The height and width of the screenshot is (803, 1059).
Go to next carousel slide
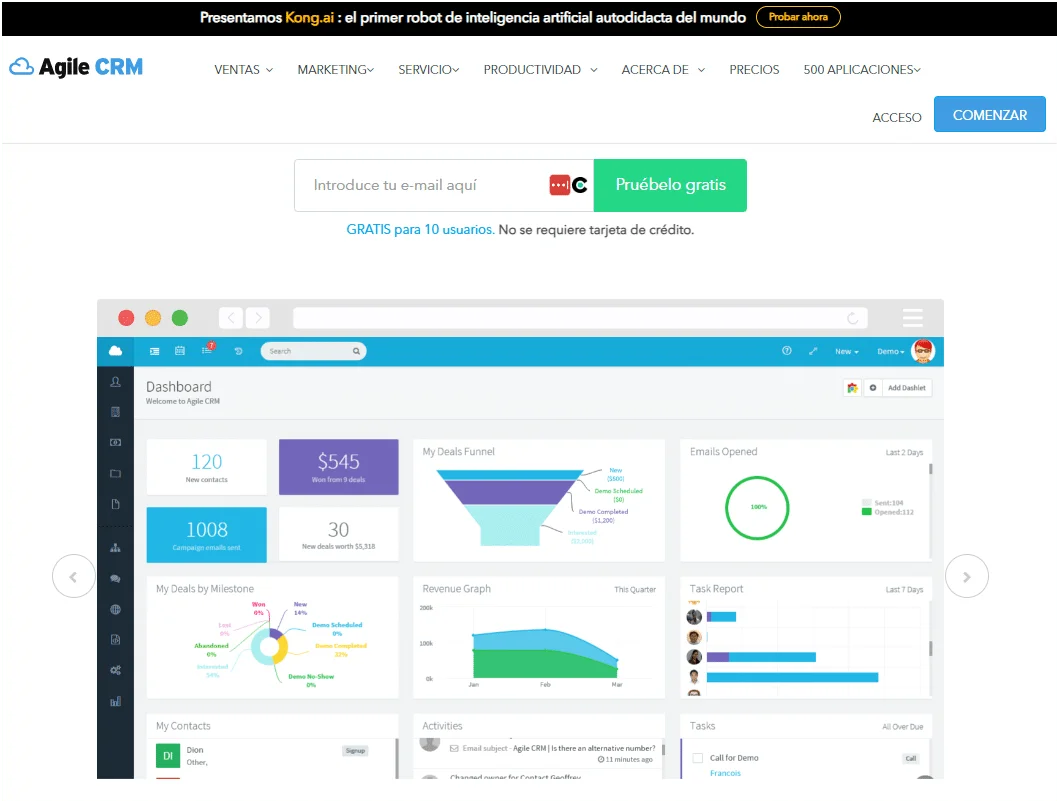click(966, 576)
